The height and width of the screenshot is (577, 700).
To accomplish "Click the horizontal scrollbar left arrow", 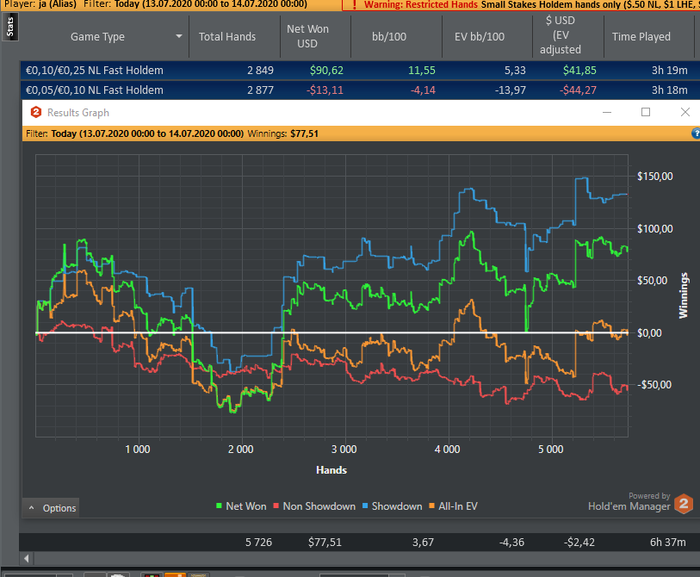I will point(26,558).
